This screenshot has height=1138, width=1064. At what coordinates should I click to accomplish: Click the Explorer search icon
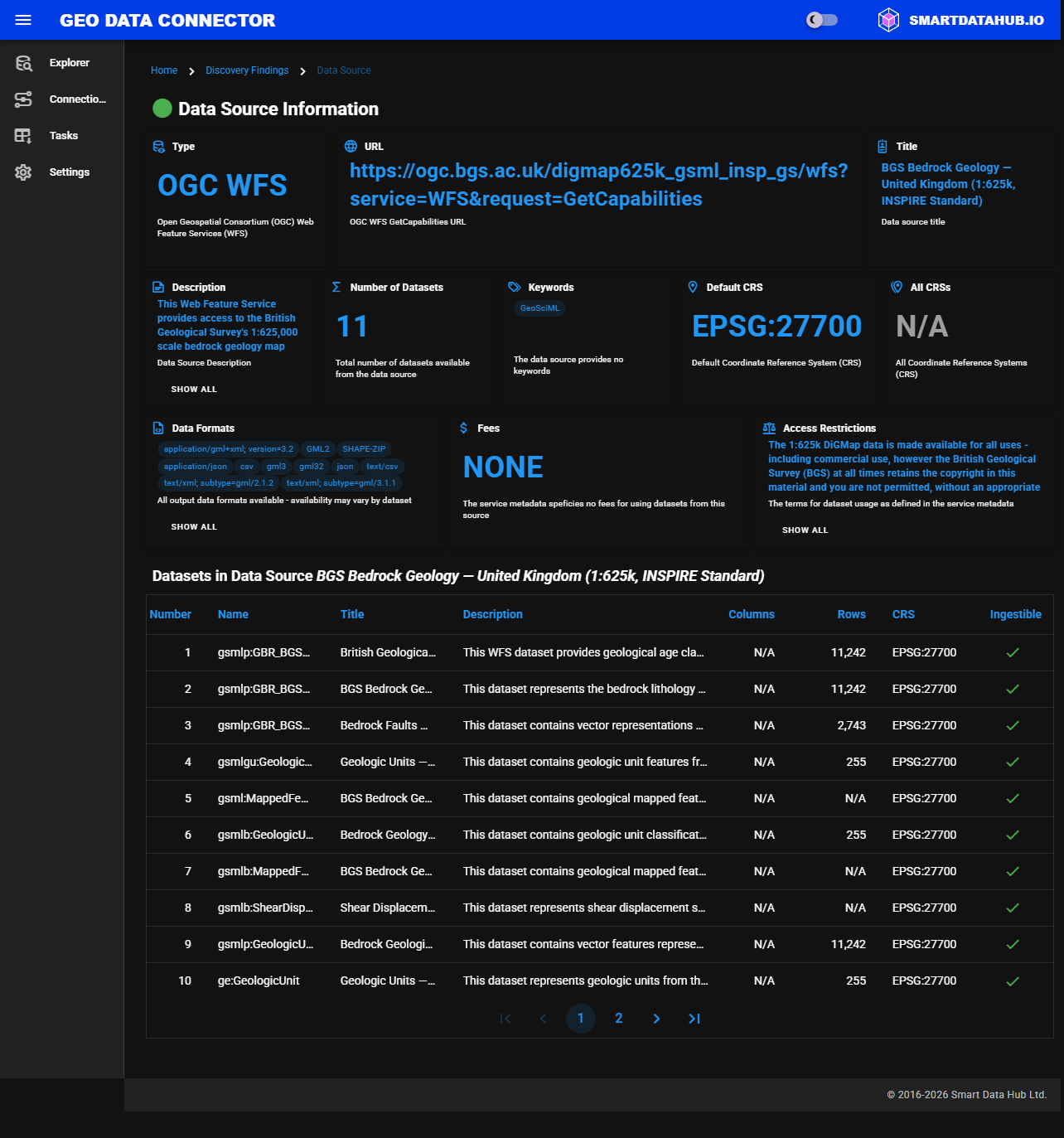pos(23,63)
